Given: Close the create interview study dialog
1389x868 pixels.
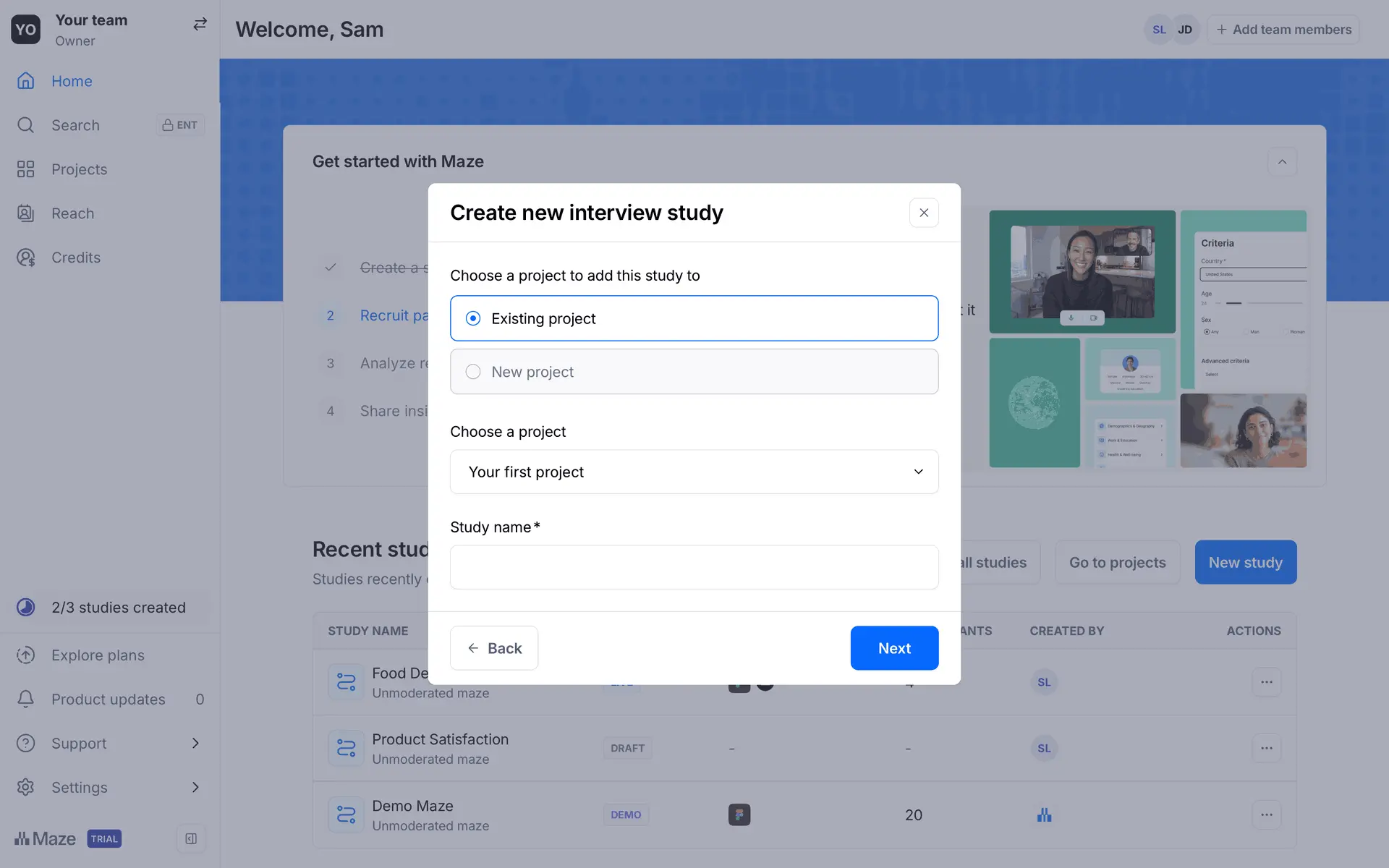Looking at the screenshot, I should (x=924, y=213).
